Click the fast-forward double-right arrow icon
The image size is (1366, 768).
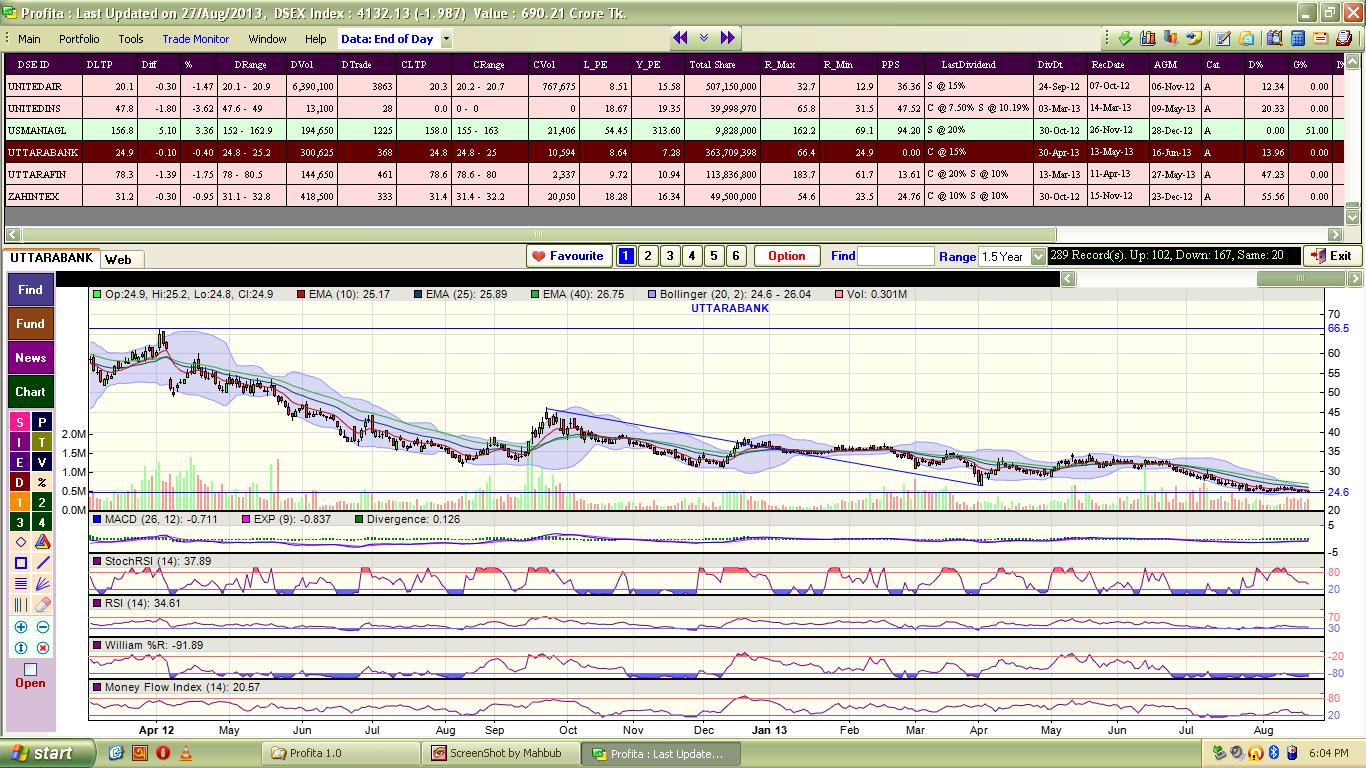pos(727,38)
